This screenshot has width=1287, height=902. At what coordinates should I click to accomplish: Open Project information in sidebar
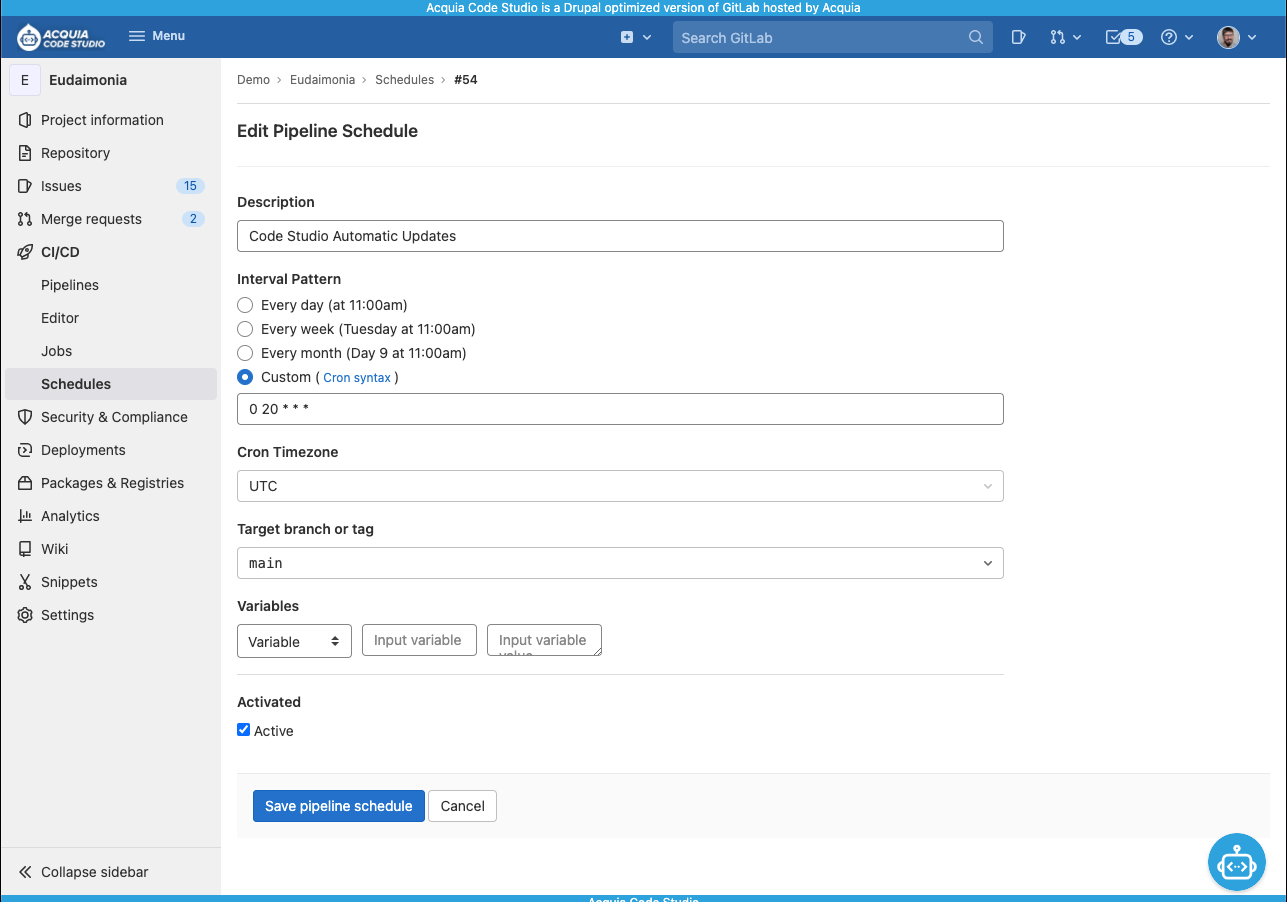click(x=110, y=120)
